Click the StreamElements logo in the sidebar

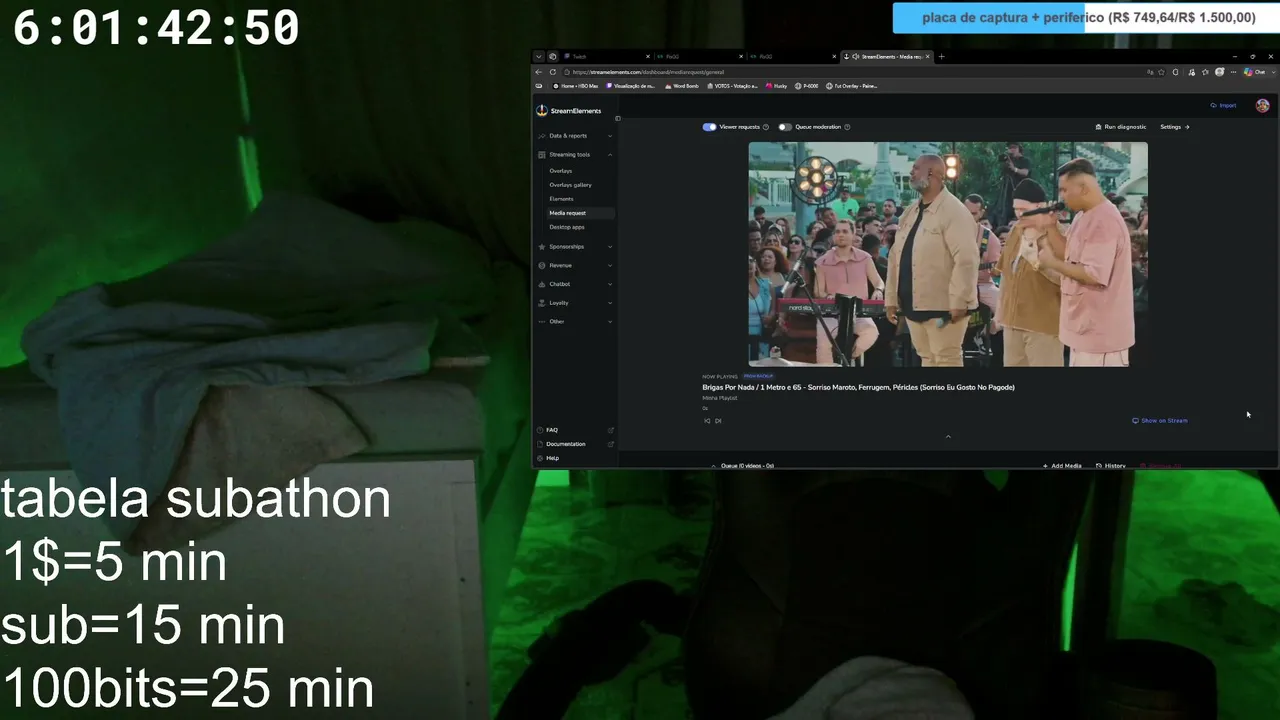pos(570,111)
